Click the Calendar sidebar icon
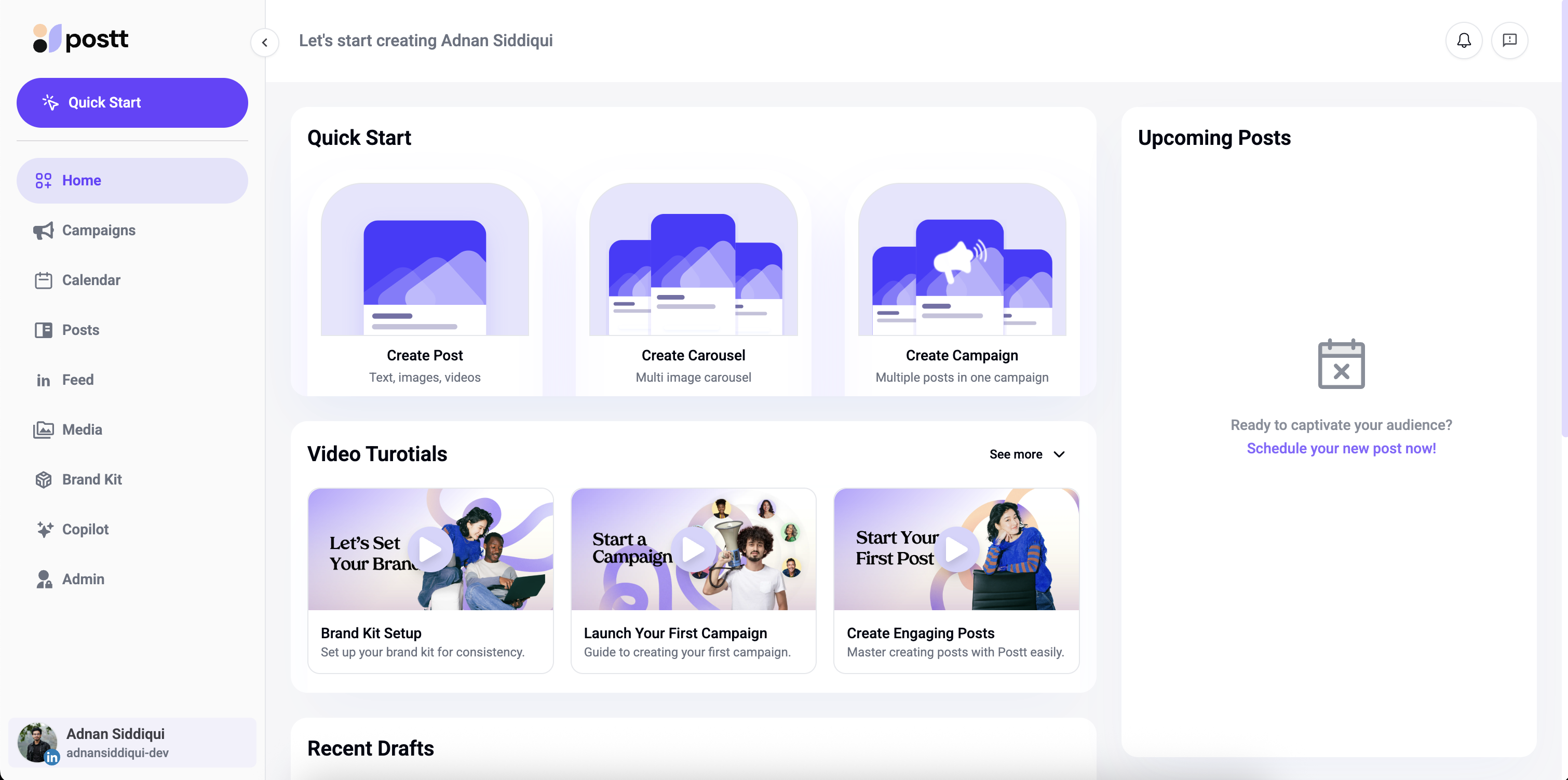The image size is (1568, 780). coord(43,280)
